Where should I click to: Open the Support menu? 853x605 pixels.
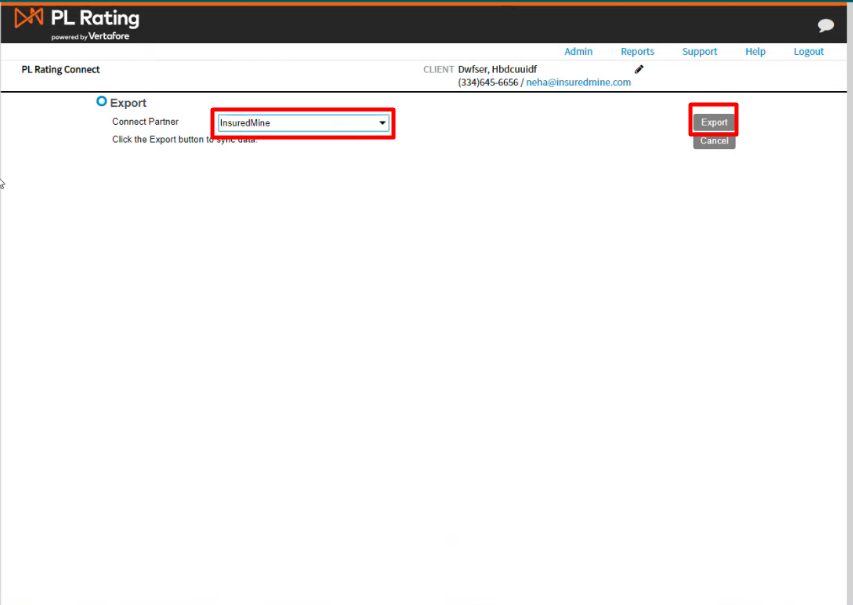[x=700, y=52]
